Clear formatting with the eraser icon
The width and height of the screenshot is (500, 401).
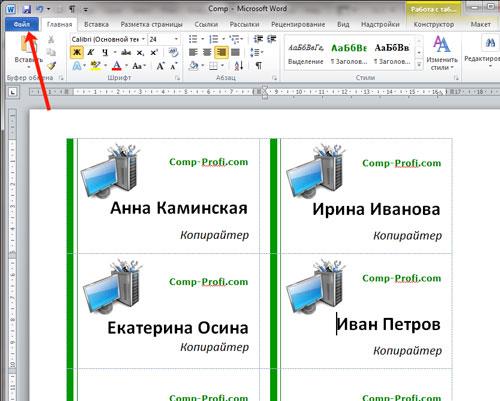(x=173, y=52)
